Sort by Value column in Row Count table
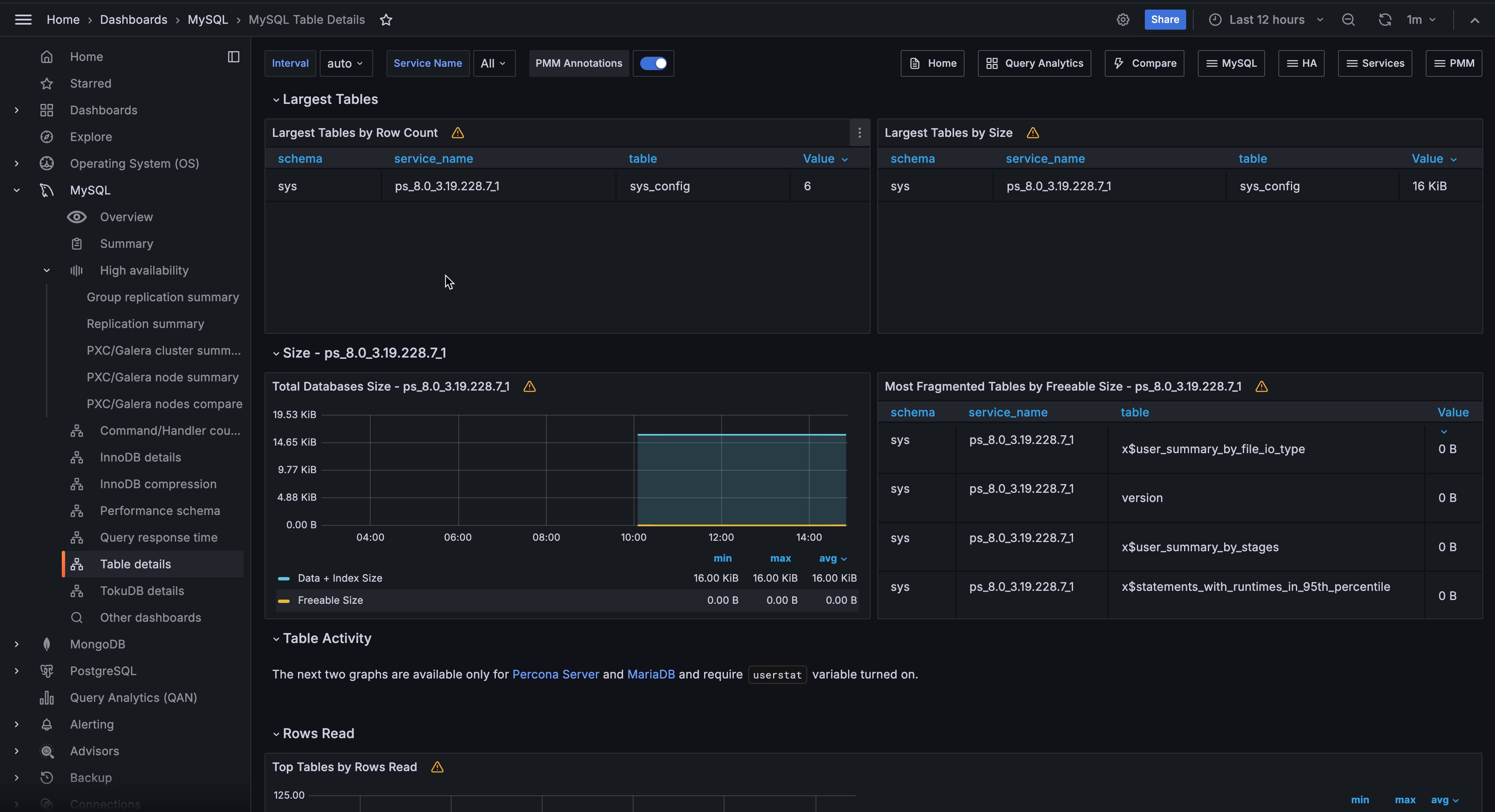The width and height of the screenshot is (1495, 812). tap(818, 159)
